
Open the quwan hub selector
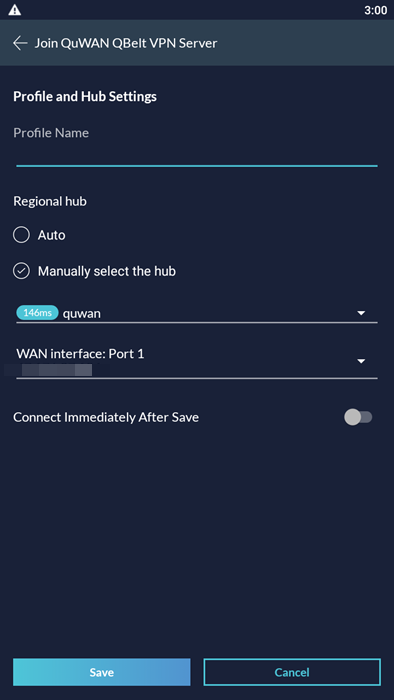coord(197,313)
